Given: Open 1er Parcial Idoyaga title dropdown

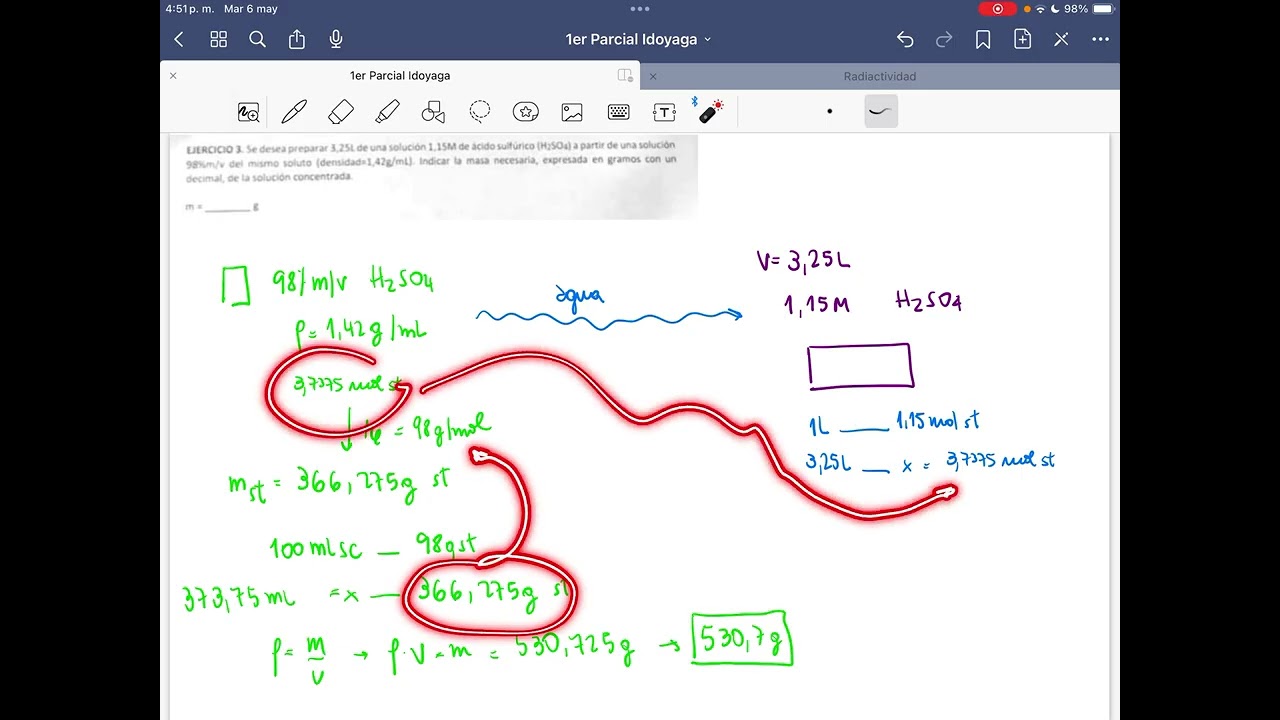Looking at the screenshot, I should [x=638, y=39].
